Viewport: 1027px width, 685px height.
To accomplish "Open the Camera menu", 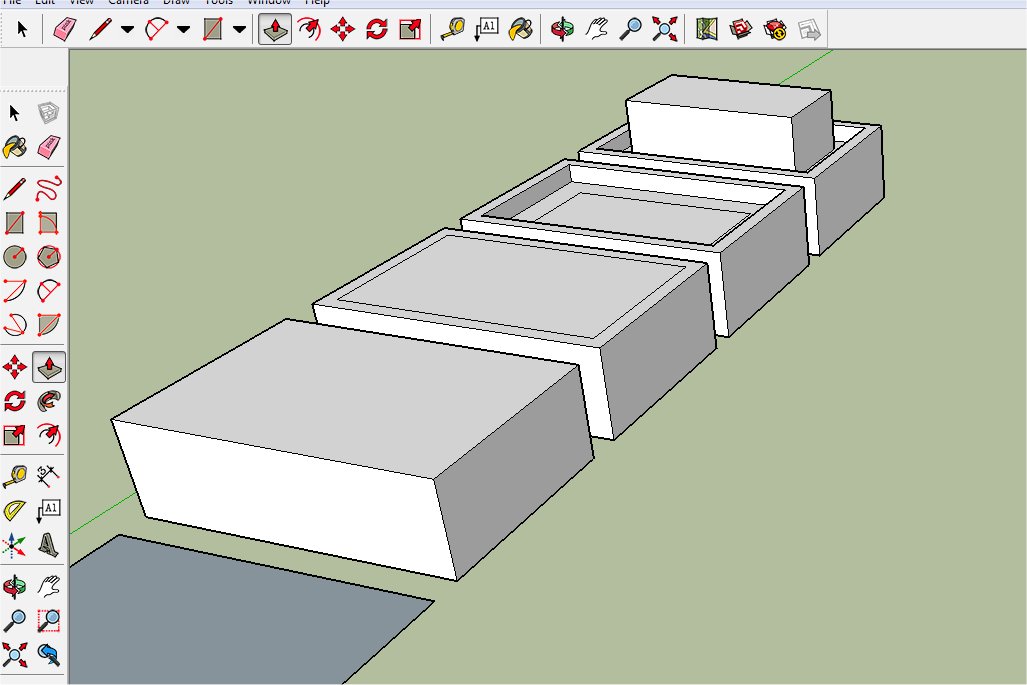I will [x=128, y=2].
